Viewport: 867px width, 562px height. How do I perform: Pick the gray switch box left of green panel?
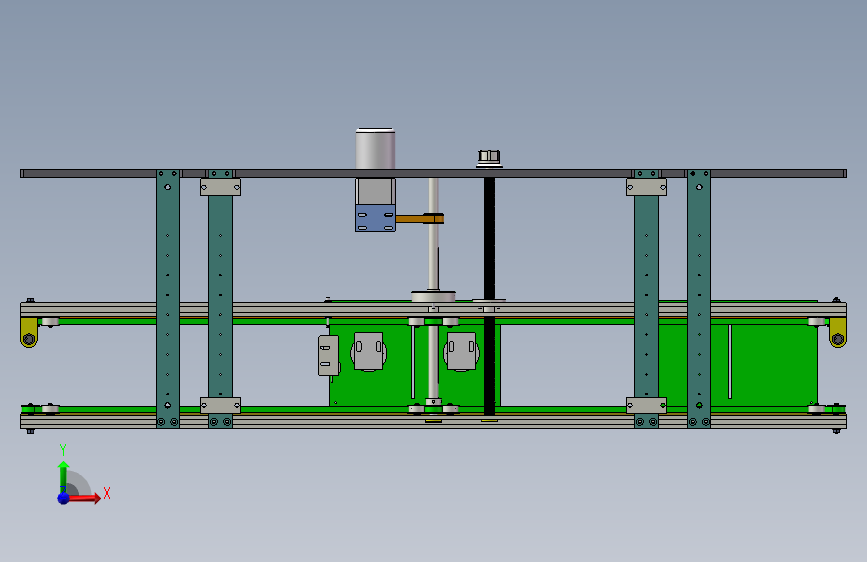pos(328,356)
